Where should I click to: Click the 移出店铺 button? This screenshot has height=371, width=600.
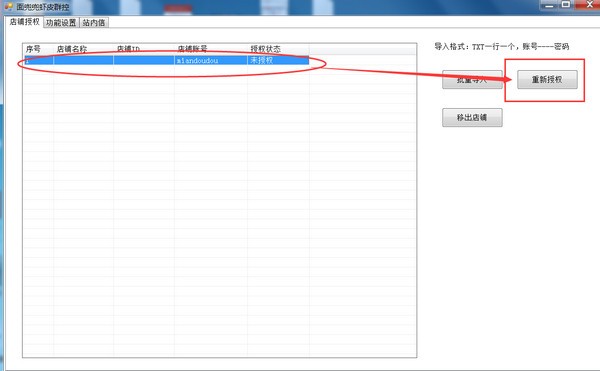point(472,117)
